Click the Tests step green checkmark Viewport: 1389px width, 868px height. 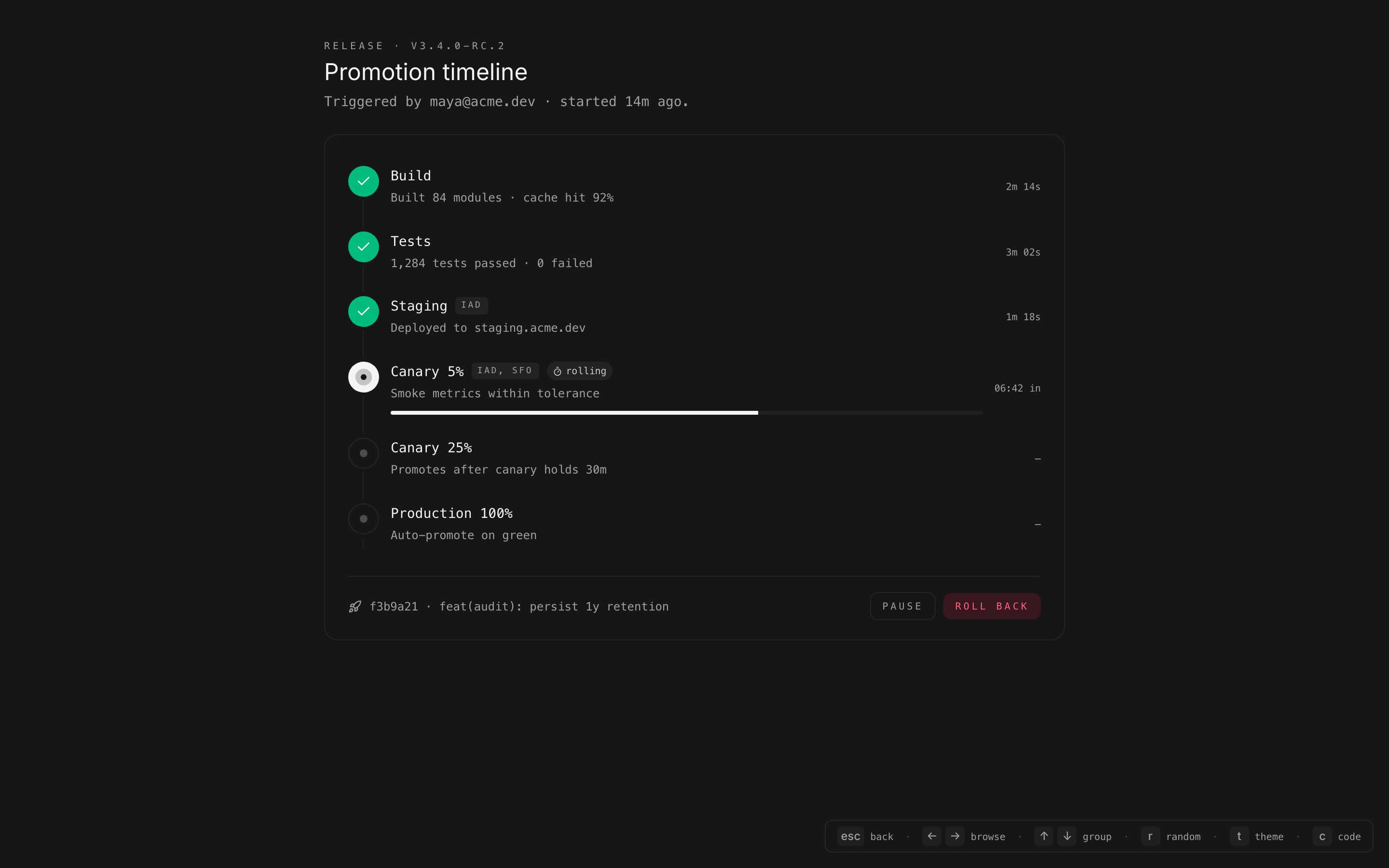tap(363, 247)
